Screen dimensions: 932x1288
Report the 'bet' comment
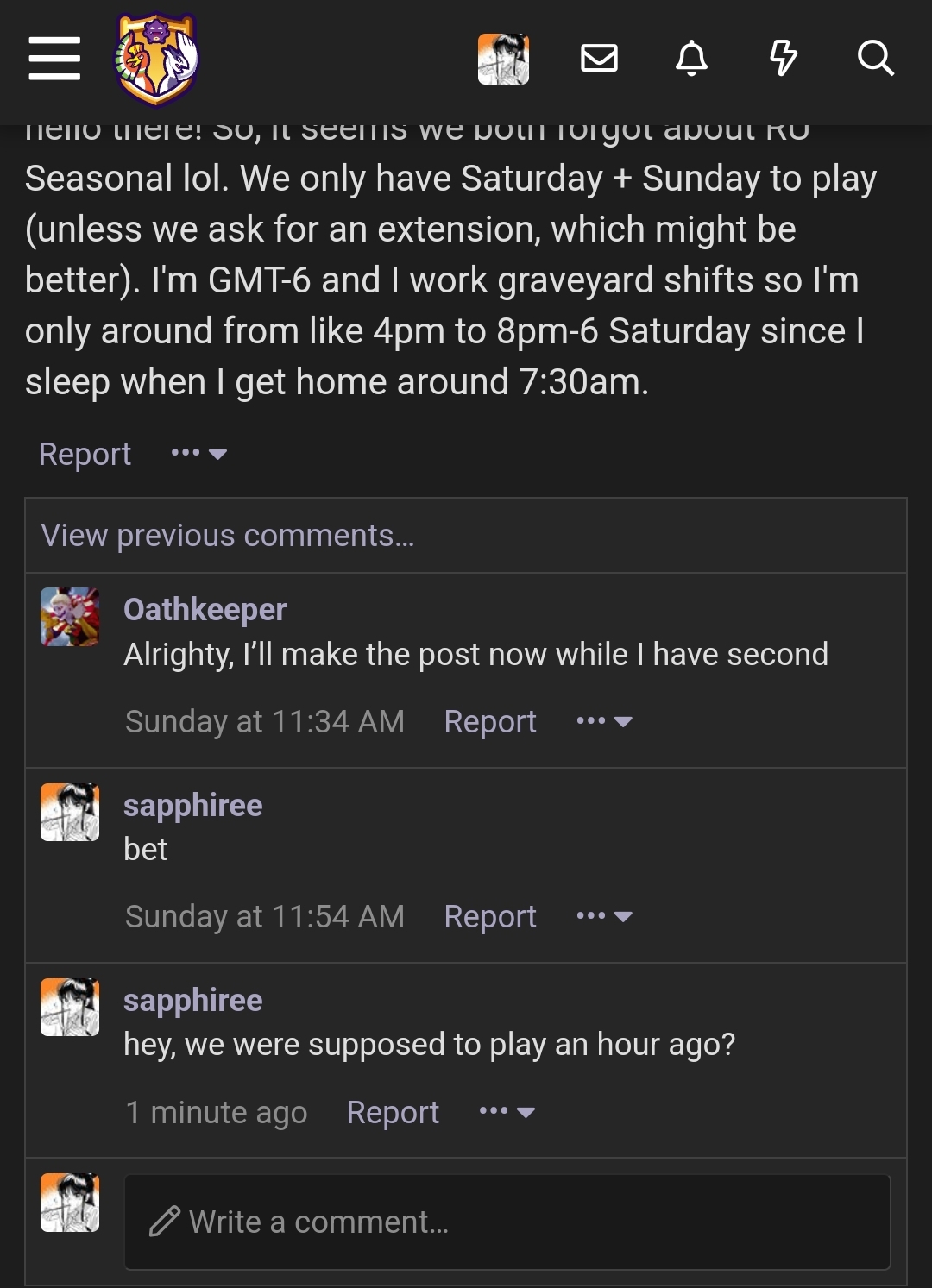click(x=489, y=916)
